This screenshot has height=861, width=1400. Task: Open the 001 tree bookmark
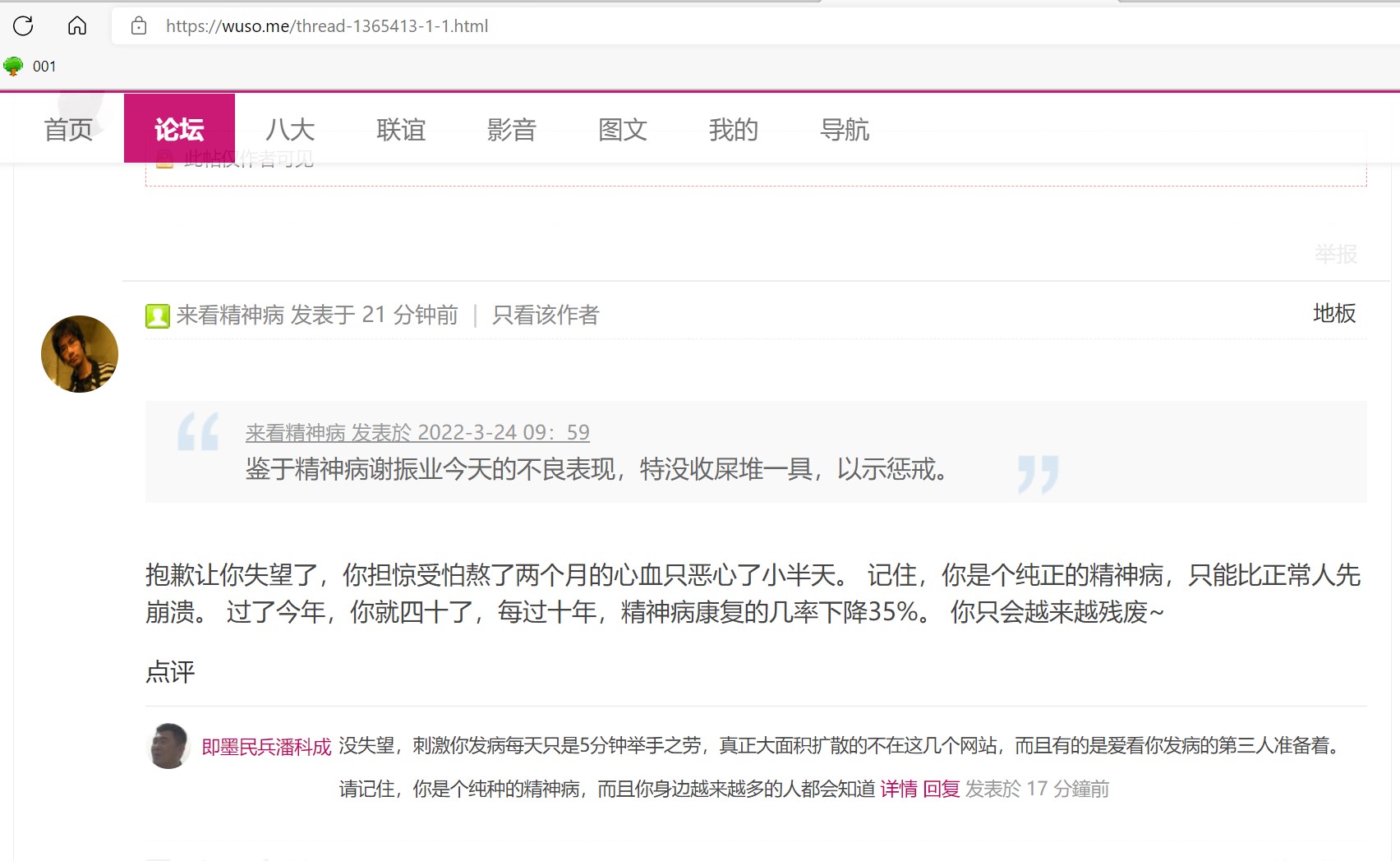(30, 67)
